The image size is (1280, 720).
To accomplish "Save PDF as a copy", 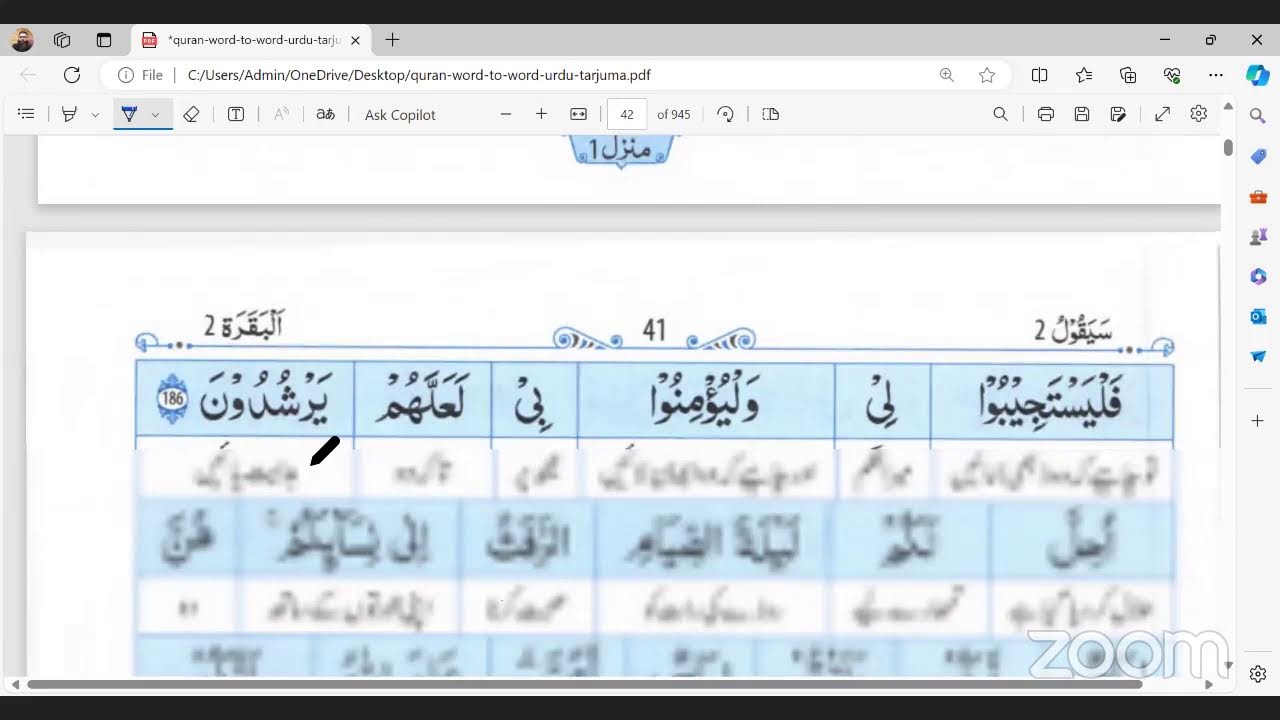I will 1119,114.
